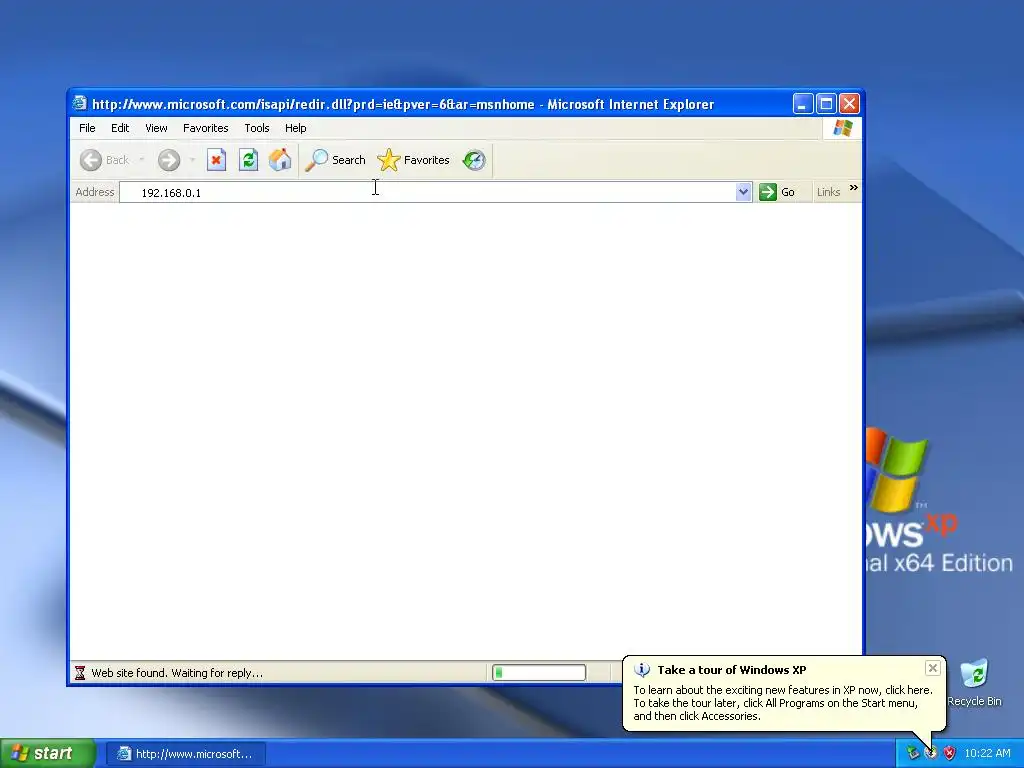Click the Windows flag logo throbber
1024x768 pixels.
[x=842, y=128]
